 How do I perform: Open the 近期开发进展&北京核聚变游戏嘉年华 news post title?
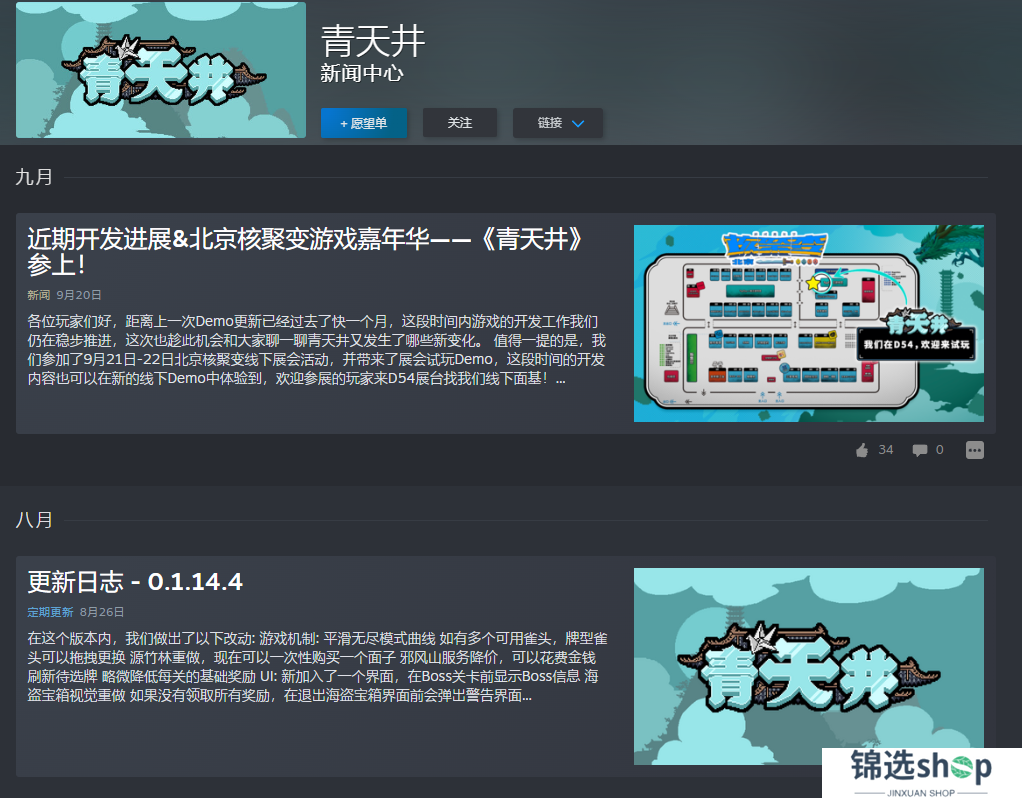point(304,252)
